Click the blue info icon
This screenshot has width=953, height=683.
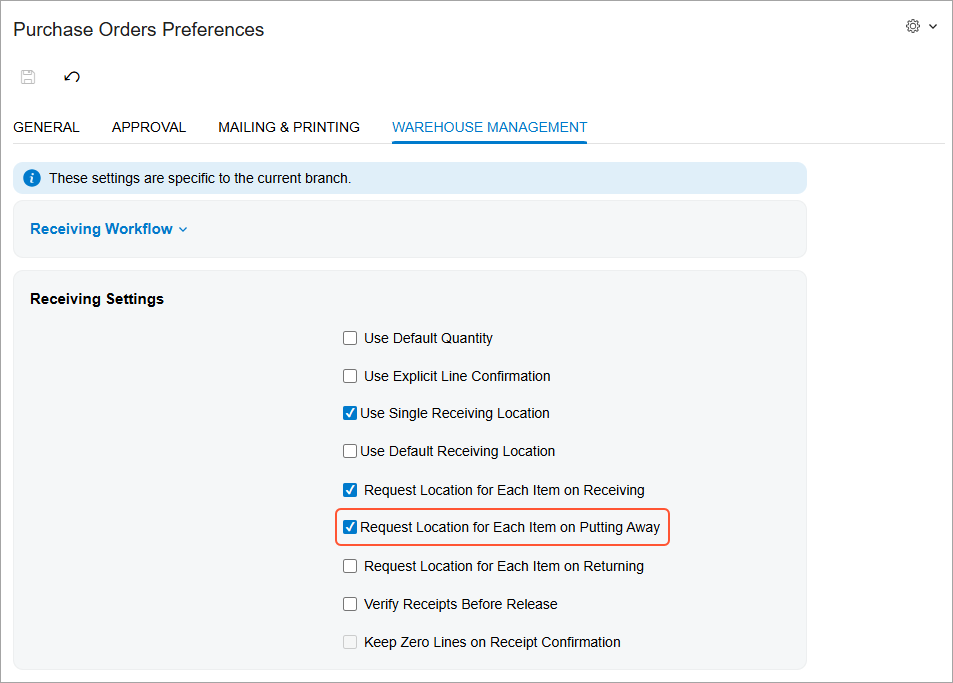[32, 178]
